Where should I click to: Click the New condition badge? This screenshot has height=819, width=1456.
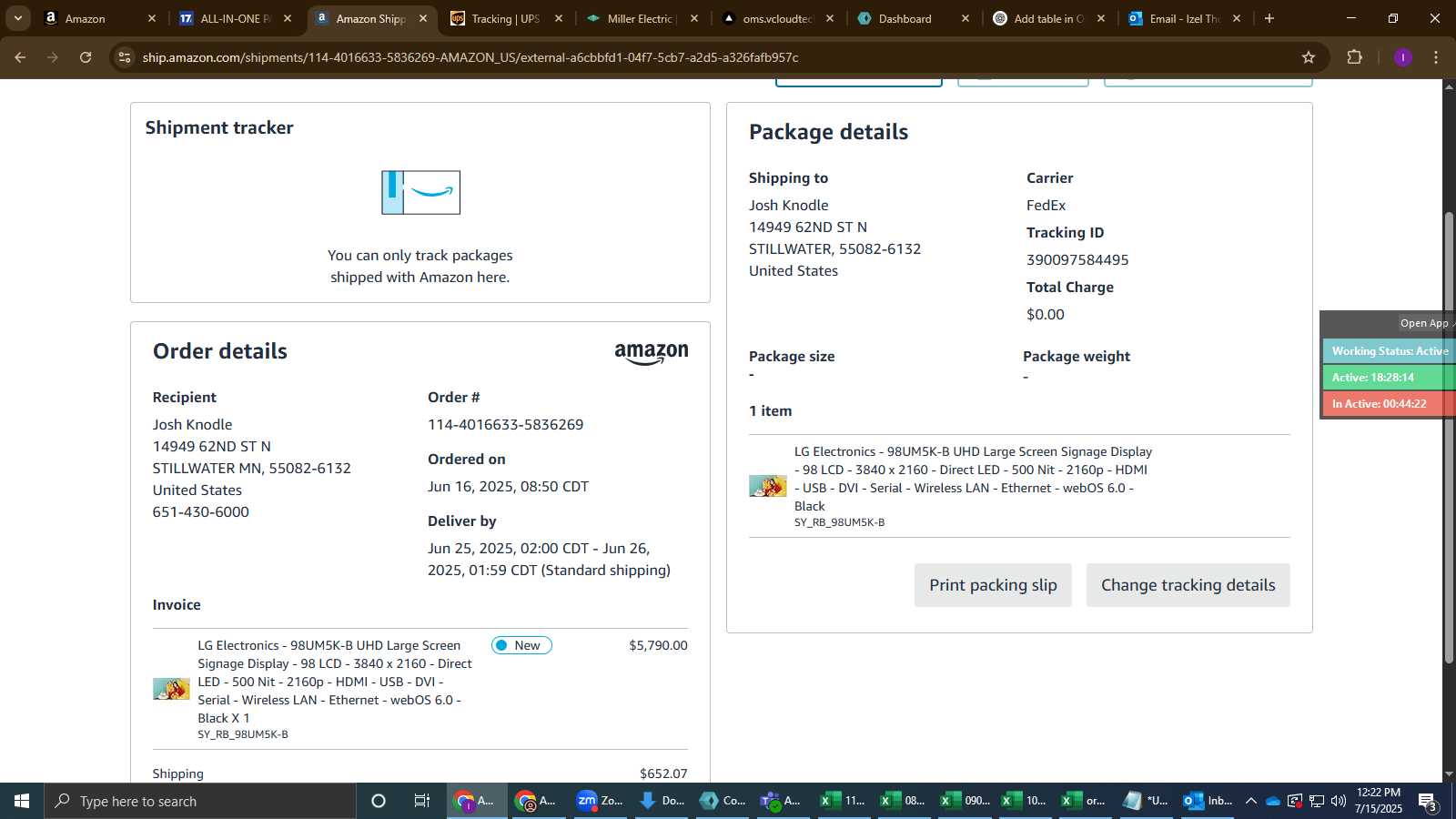521,645
